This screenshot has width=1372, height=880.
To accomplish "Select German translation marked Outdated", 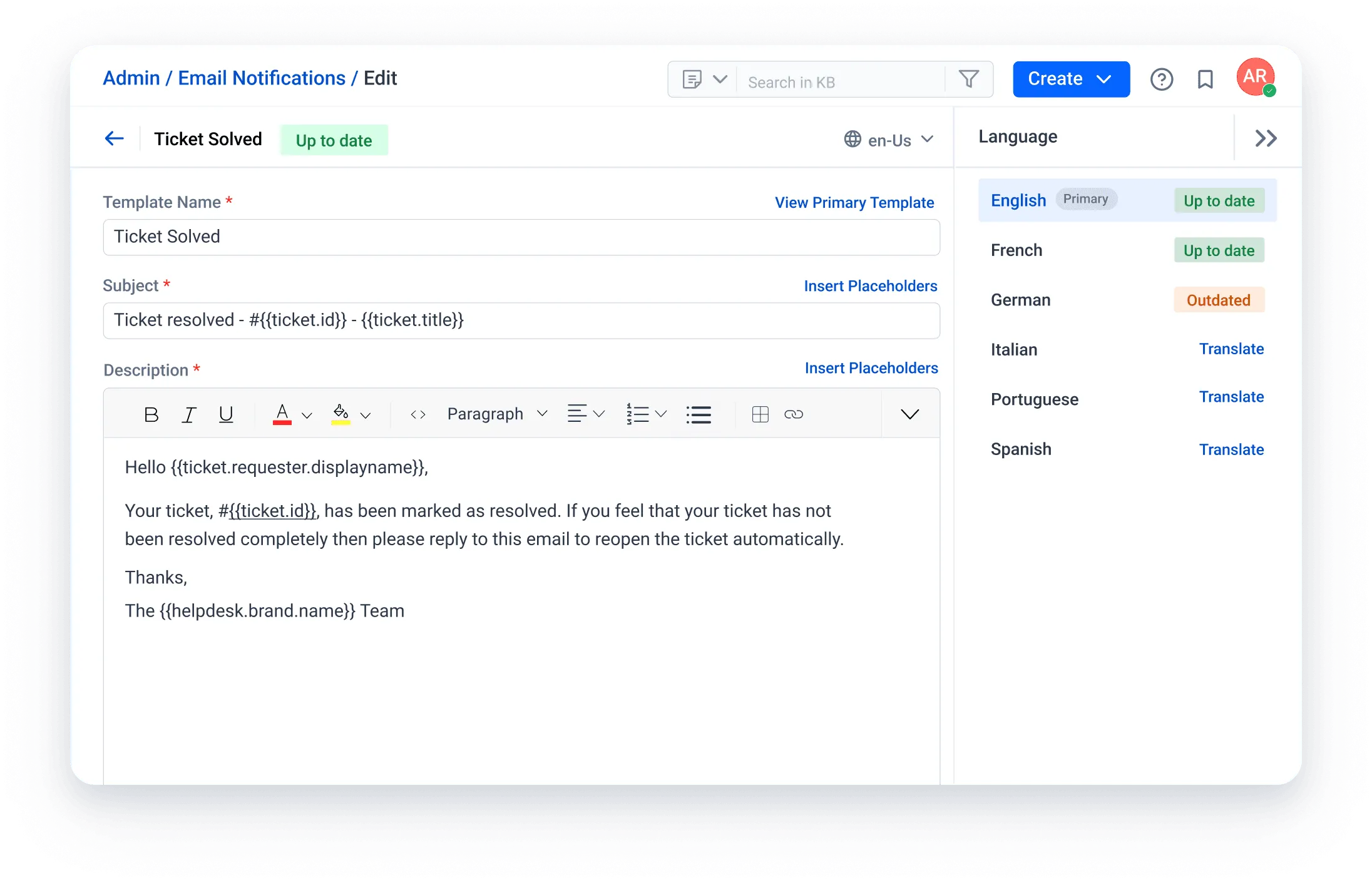I will click(1218, 300).
